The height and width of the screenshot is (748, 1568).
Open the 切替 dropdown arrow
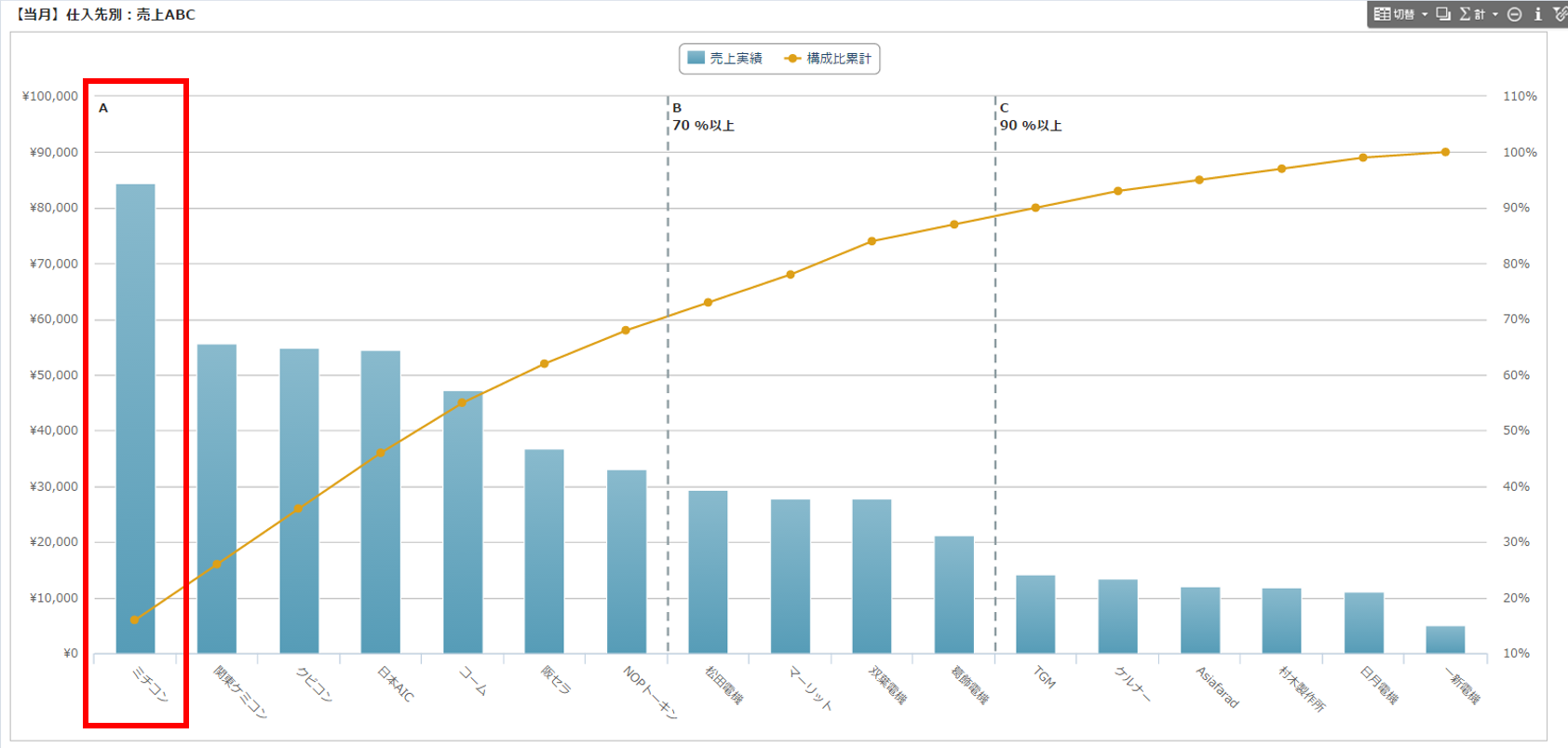click(x=1425, y=14)
